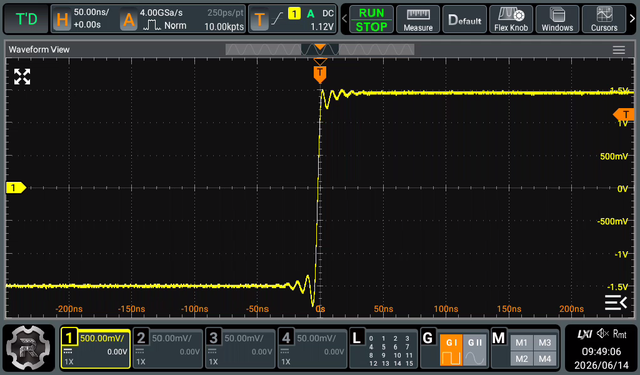Viewport: 640px width, 375px height.
Task: Open the trigger T settings panel
Action: [259, 19]
